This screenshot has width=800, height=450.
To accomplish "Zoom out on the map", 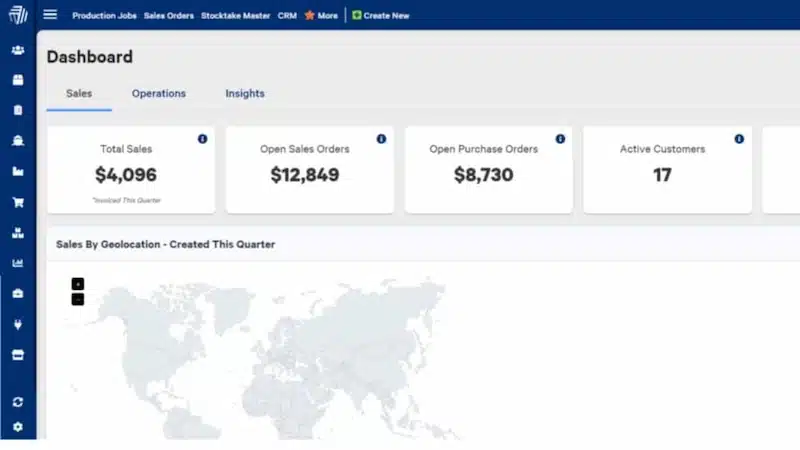I will 78,299.
